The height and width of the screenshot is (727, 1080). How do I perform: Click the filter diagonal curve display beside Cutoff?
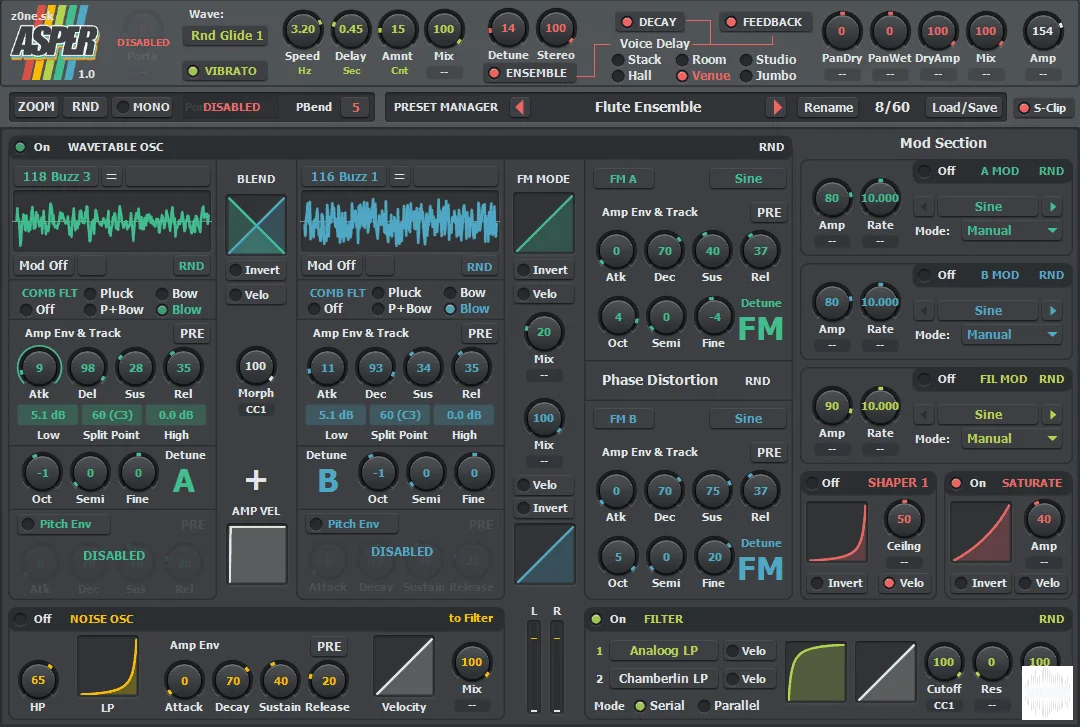(x=886, y=672)
